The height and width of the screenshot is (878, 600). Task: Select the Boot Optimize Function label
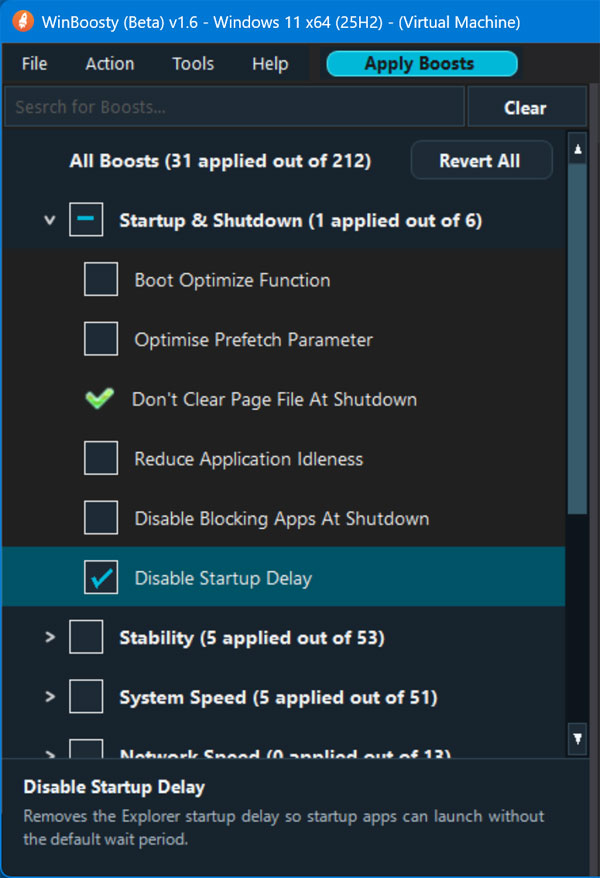[232, 280]
